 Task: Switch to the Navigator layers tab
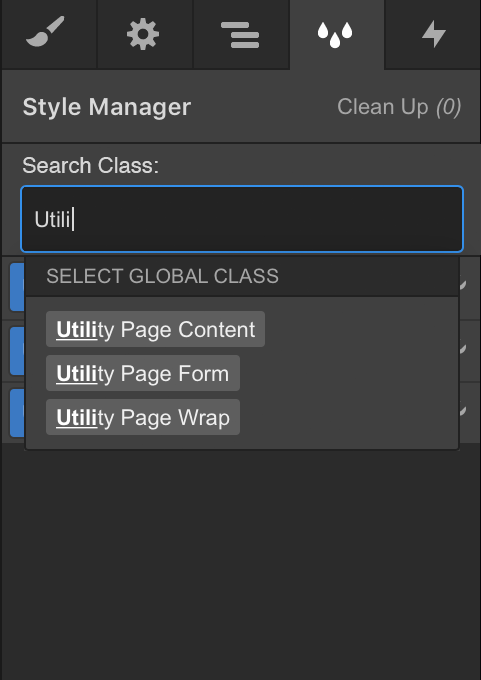(241, 34)
